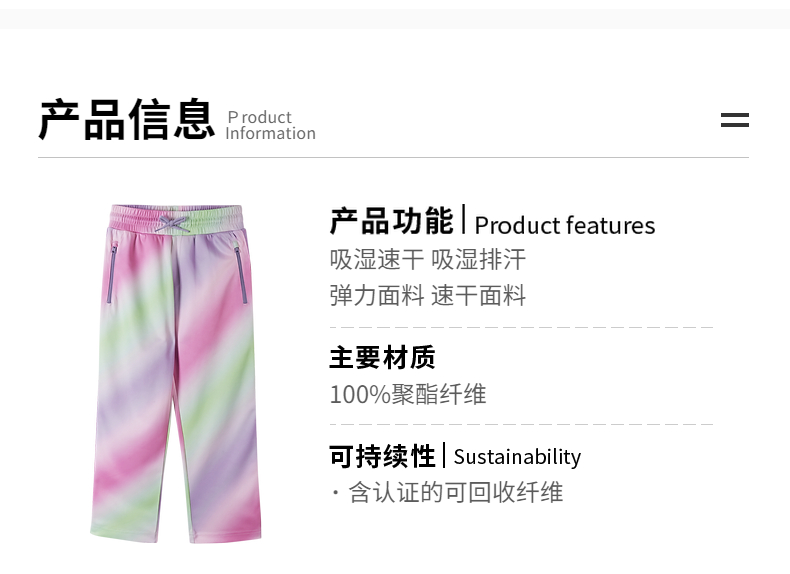Click the Product features label
This screenshot has width=790, height=574.
point(564,225)
